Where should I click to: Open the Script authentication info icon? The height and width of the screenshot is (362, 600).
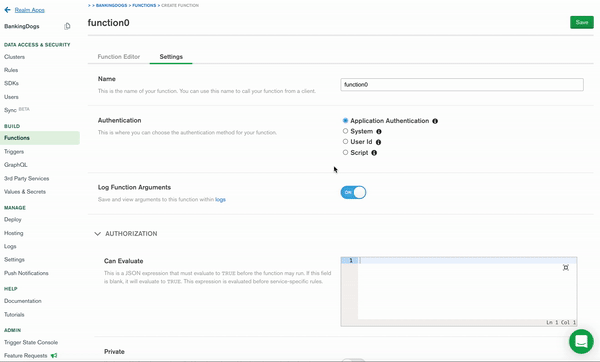[x=374, y=153]
